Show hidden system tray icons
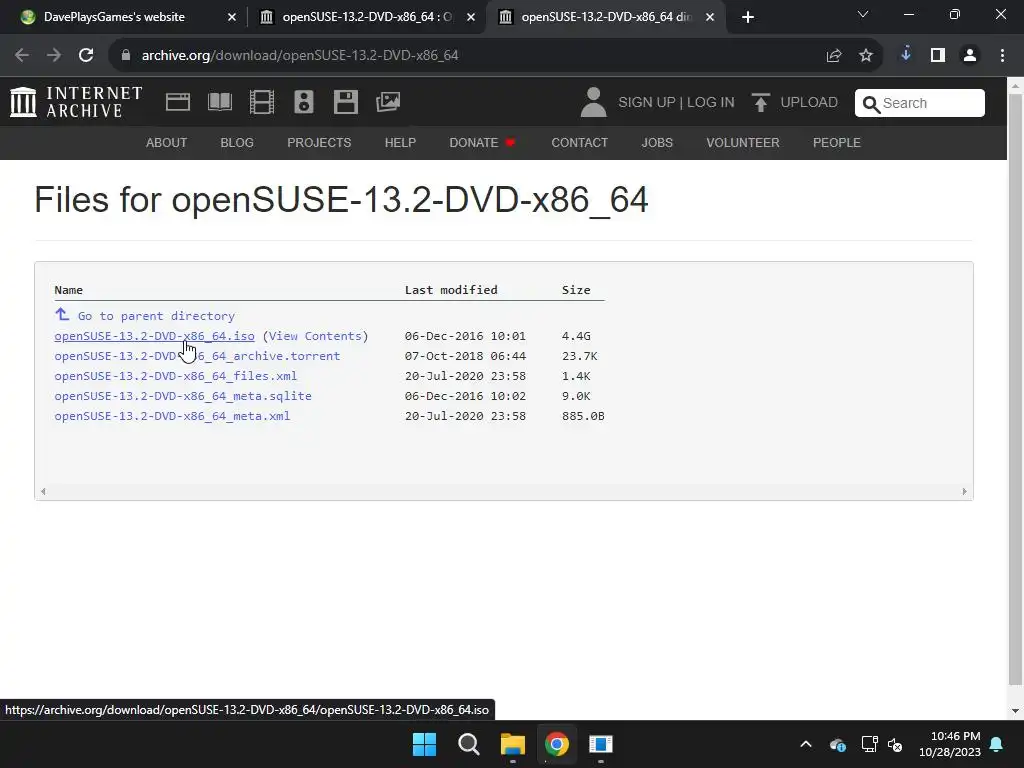 [x=806, y=744]
